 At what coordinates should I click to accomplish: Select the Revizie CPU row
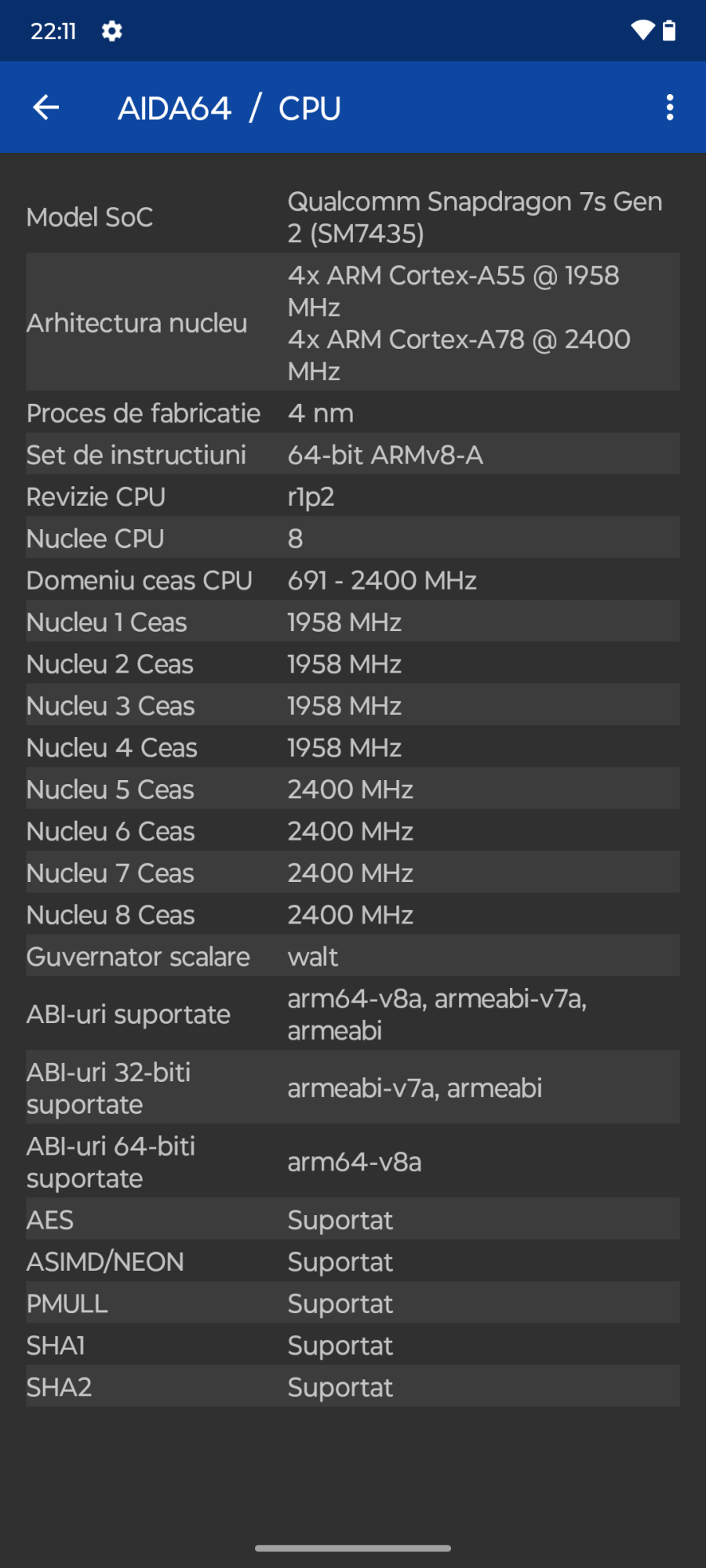click(x=352, y=497)
